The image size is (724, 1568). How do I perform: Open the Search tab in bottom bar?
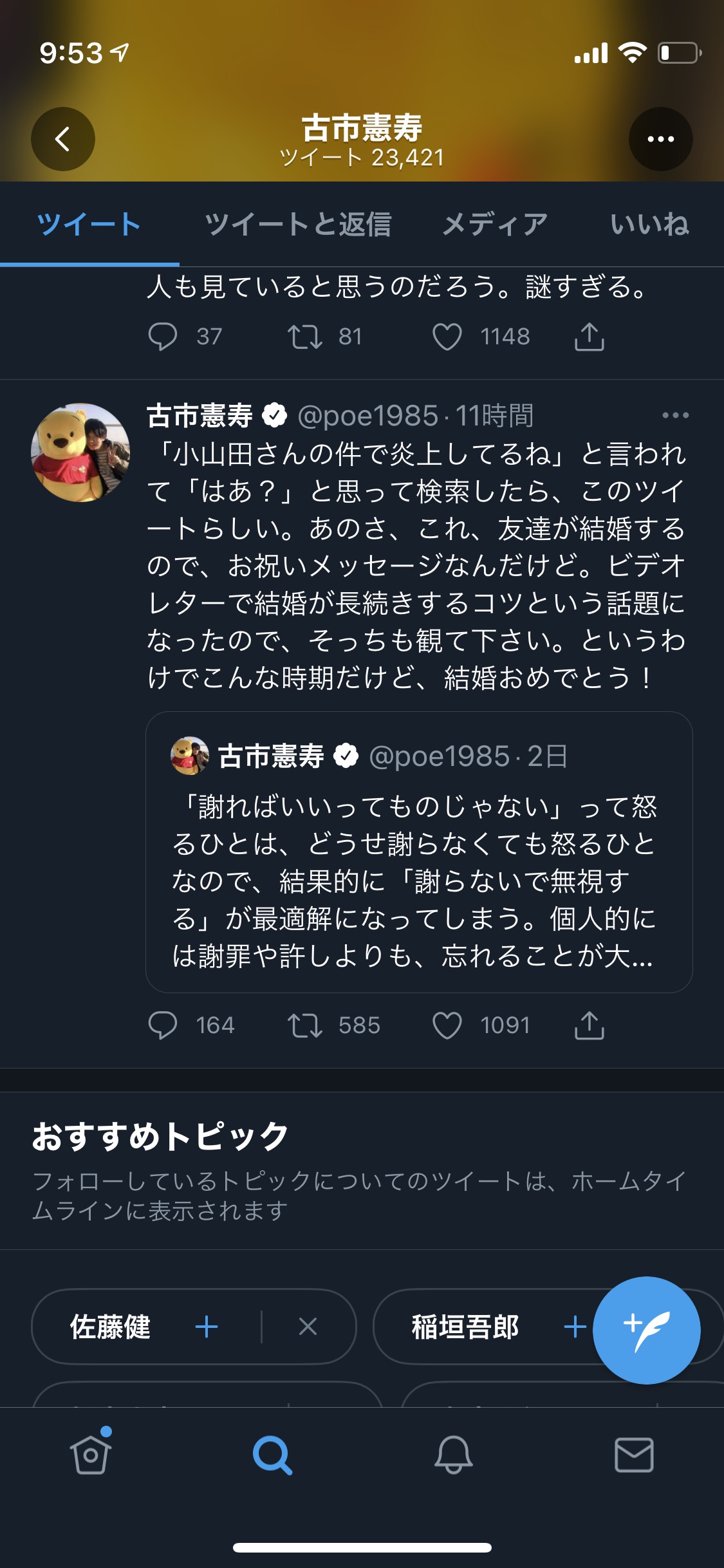[x=272, y=1455]
